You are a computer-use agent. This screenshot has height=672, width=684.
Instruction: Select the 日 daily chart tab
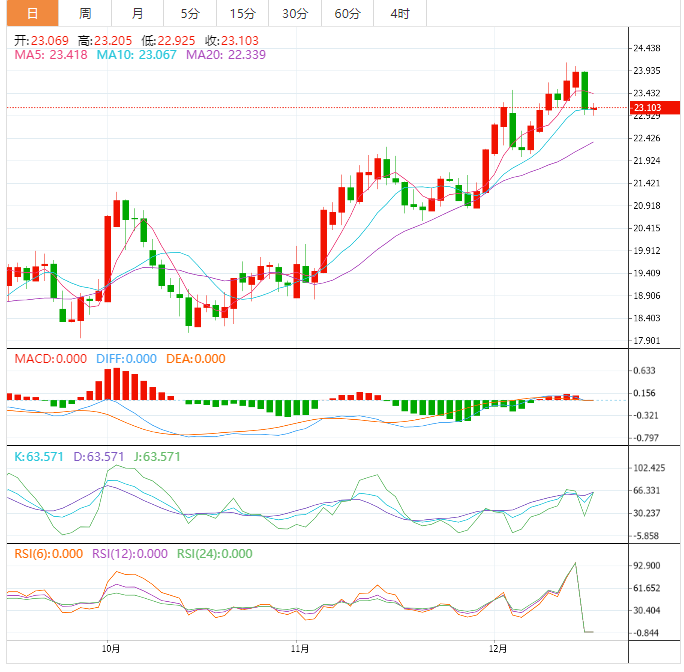click(32, 13)
